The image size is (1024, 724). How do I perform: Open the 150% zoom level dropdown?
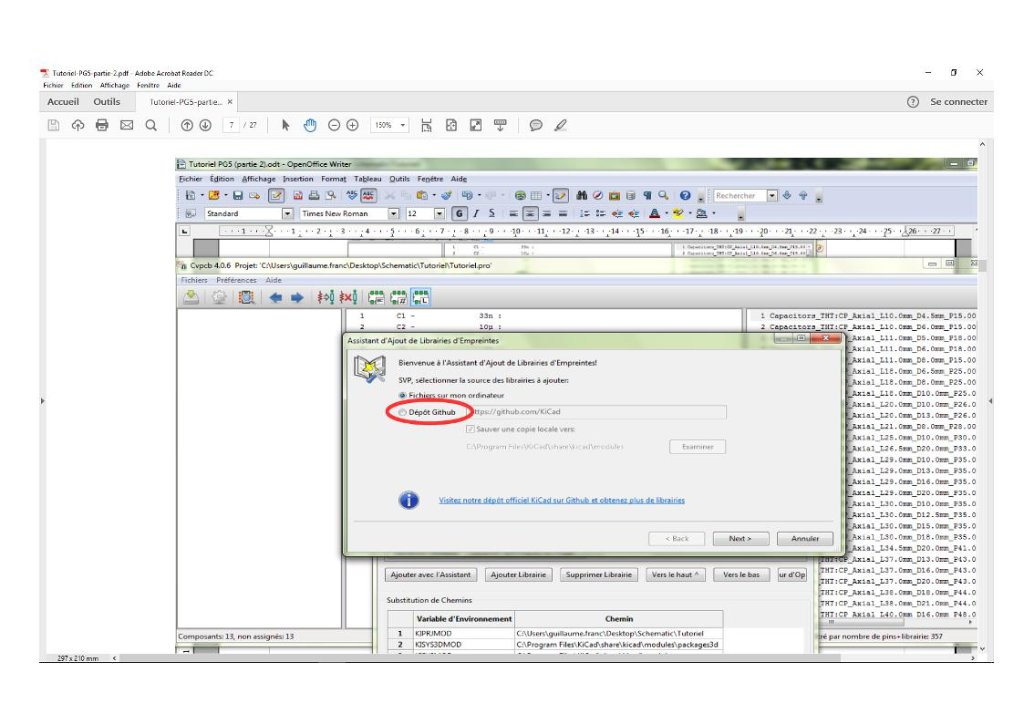[389, 125]
